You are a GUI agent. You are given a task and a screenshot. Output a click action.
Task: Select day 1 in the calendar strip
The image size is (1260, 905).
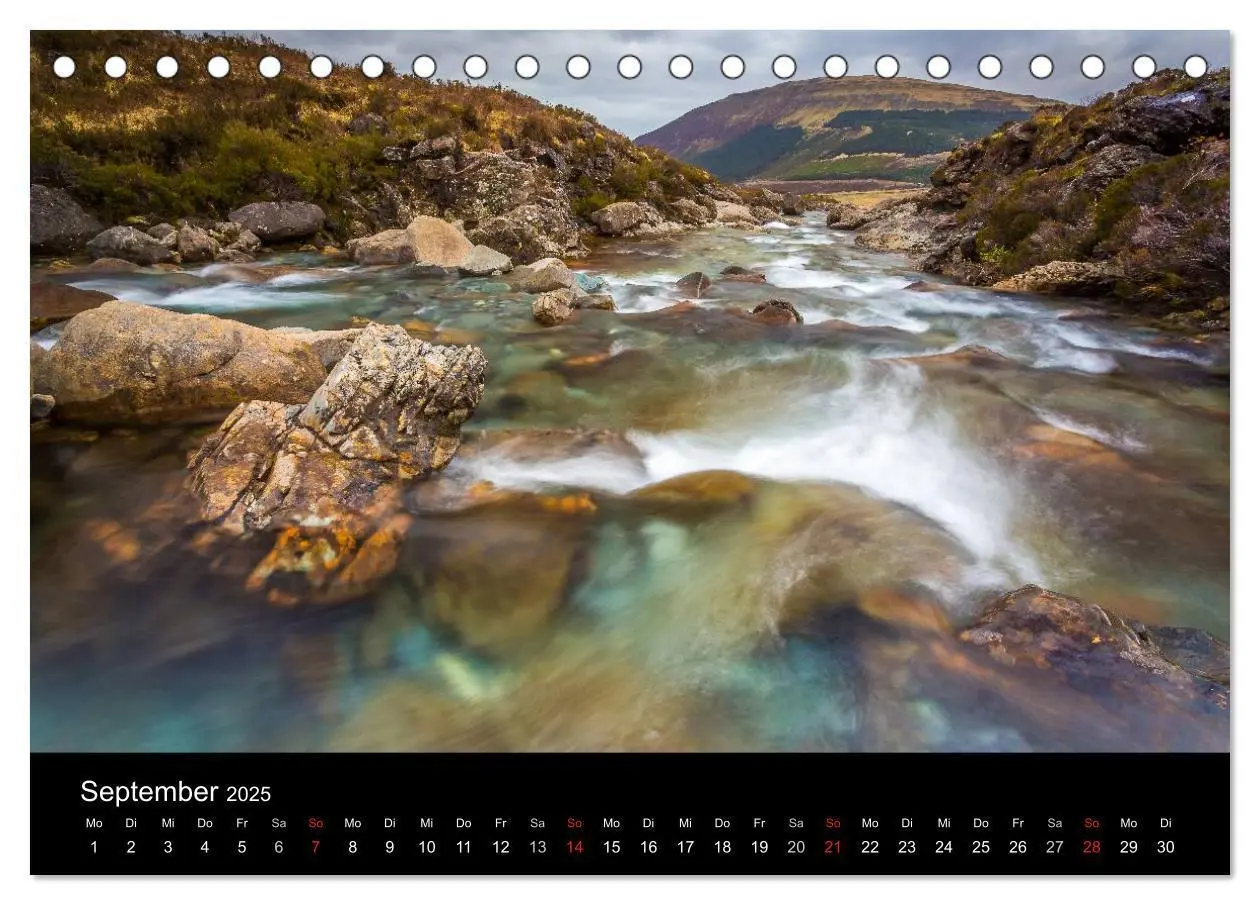pos(94,847)
